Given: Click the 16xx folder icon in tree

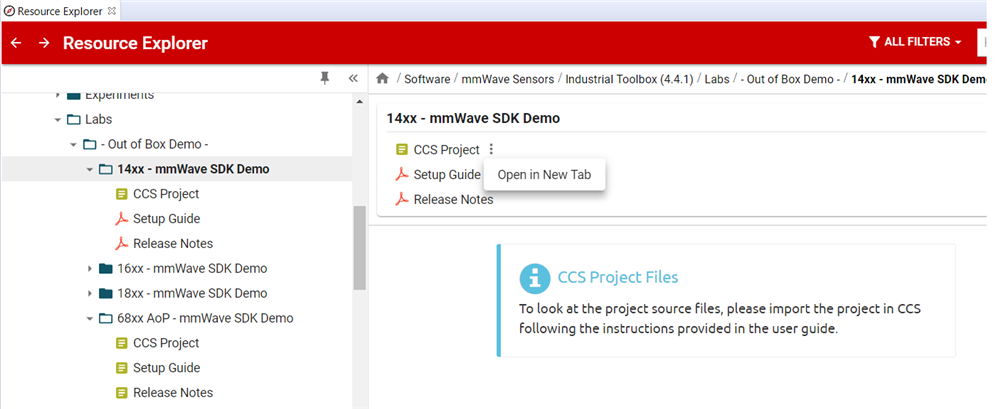Looking at the screenshot, I should coord(106,269).
